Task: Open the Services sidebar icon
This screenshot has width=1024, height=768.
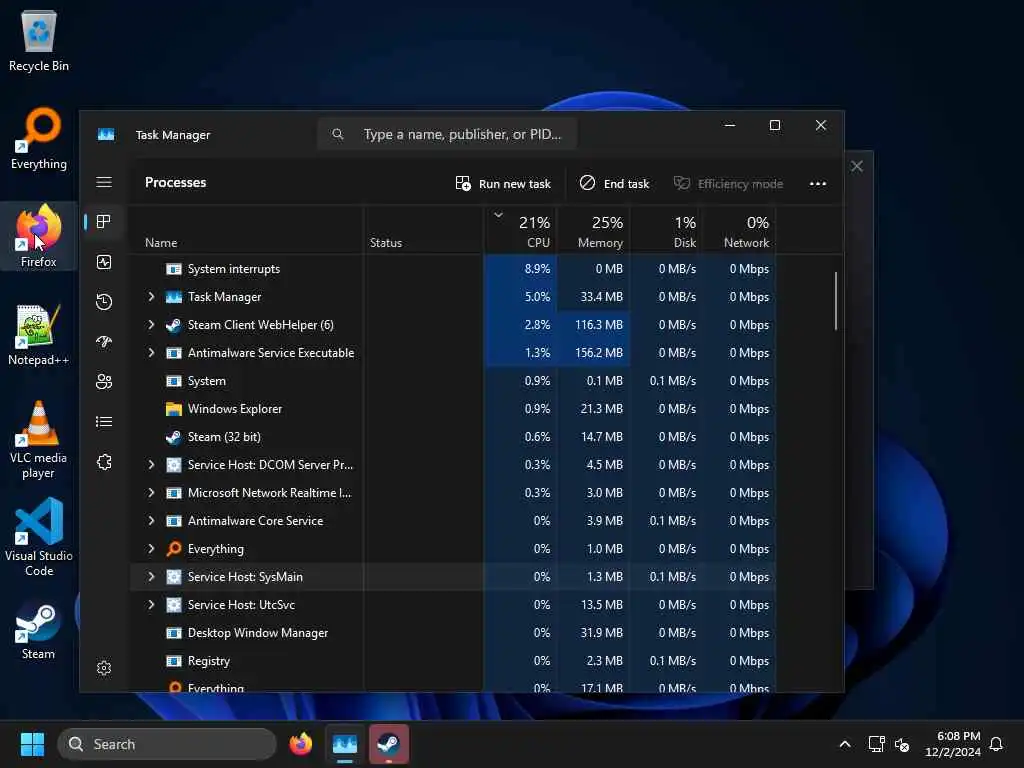Action: [104, 462]
